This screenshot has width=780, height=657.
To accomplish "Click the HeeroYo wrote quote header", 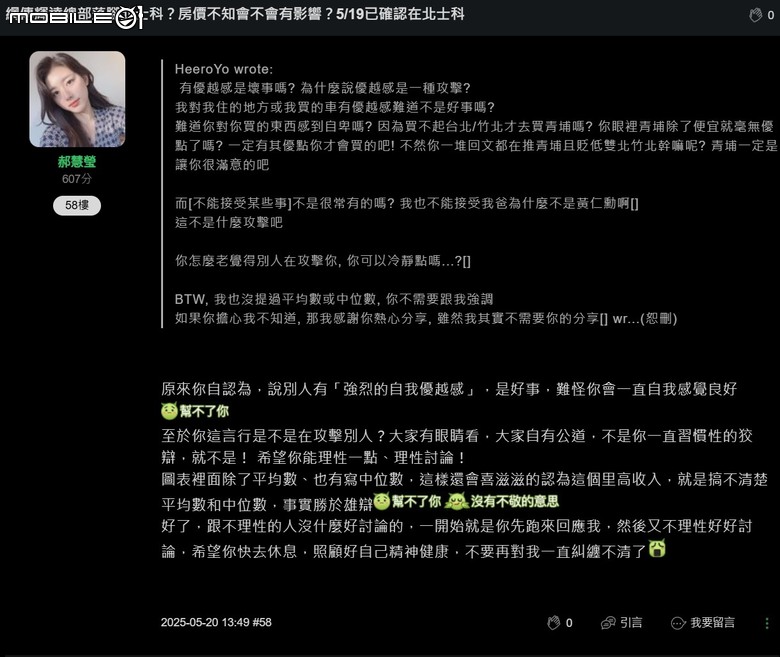I will click(x=224, y=69).
